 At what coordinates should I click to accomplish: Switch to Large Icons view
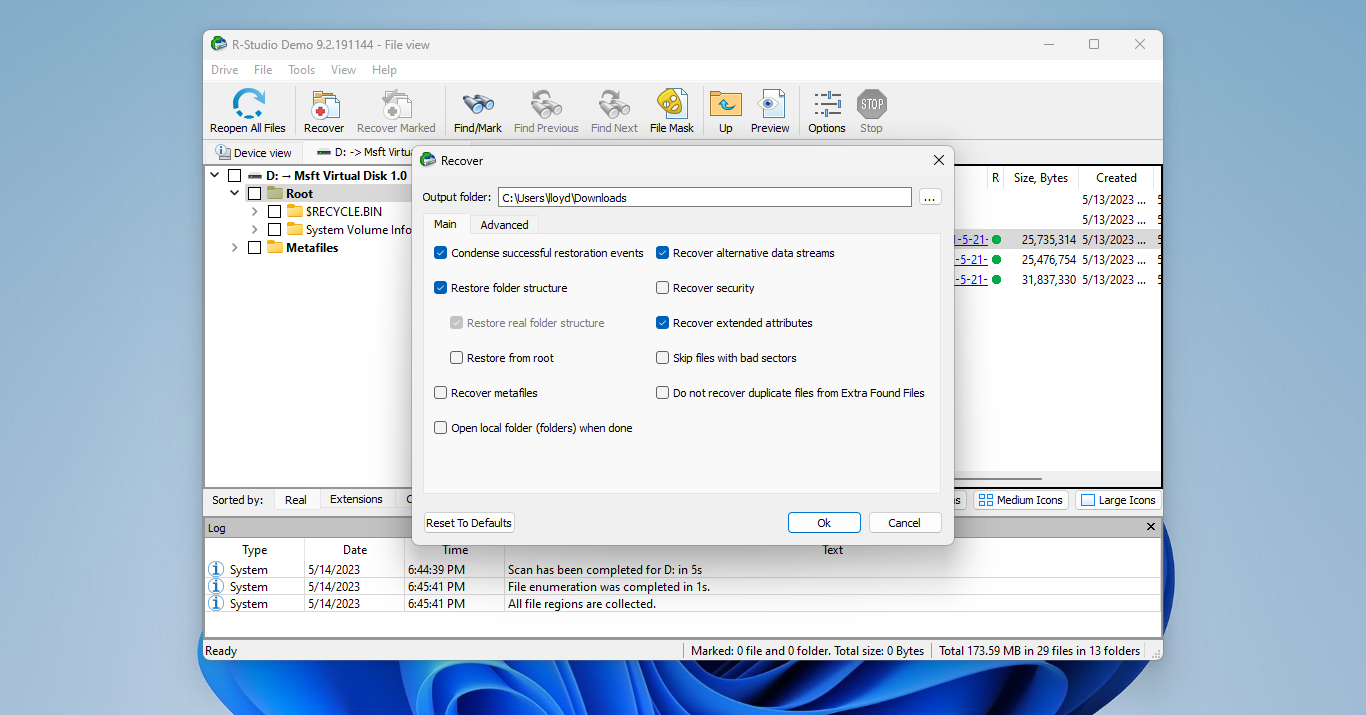click(1118, 500)
